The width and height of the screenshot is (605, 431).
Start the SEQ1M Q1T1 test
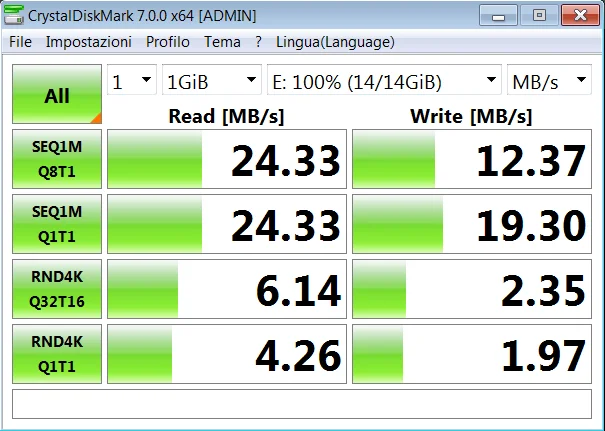57,224
